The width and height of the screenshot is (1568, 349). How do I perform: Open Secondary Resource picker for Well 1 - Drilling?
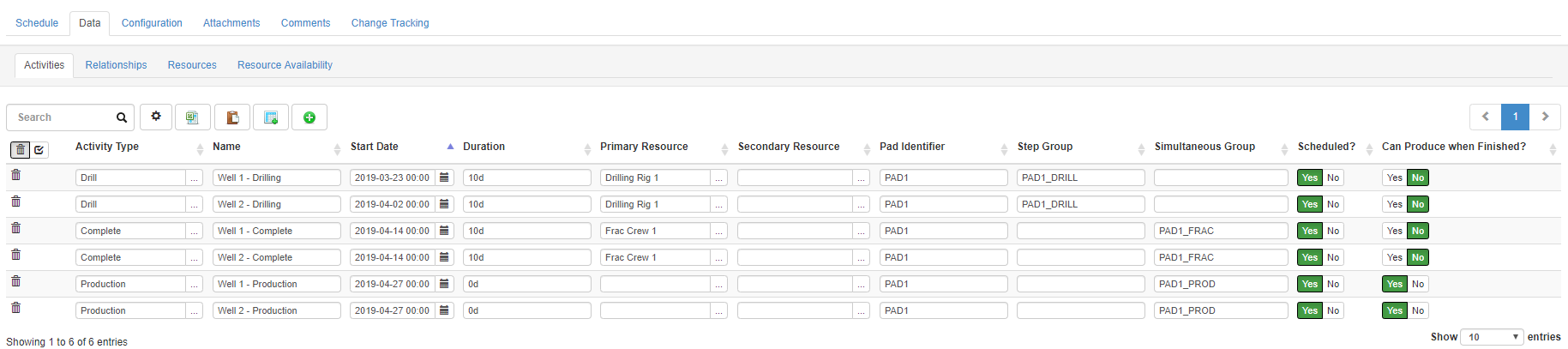862,178
